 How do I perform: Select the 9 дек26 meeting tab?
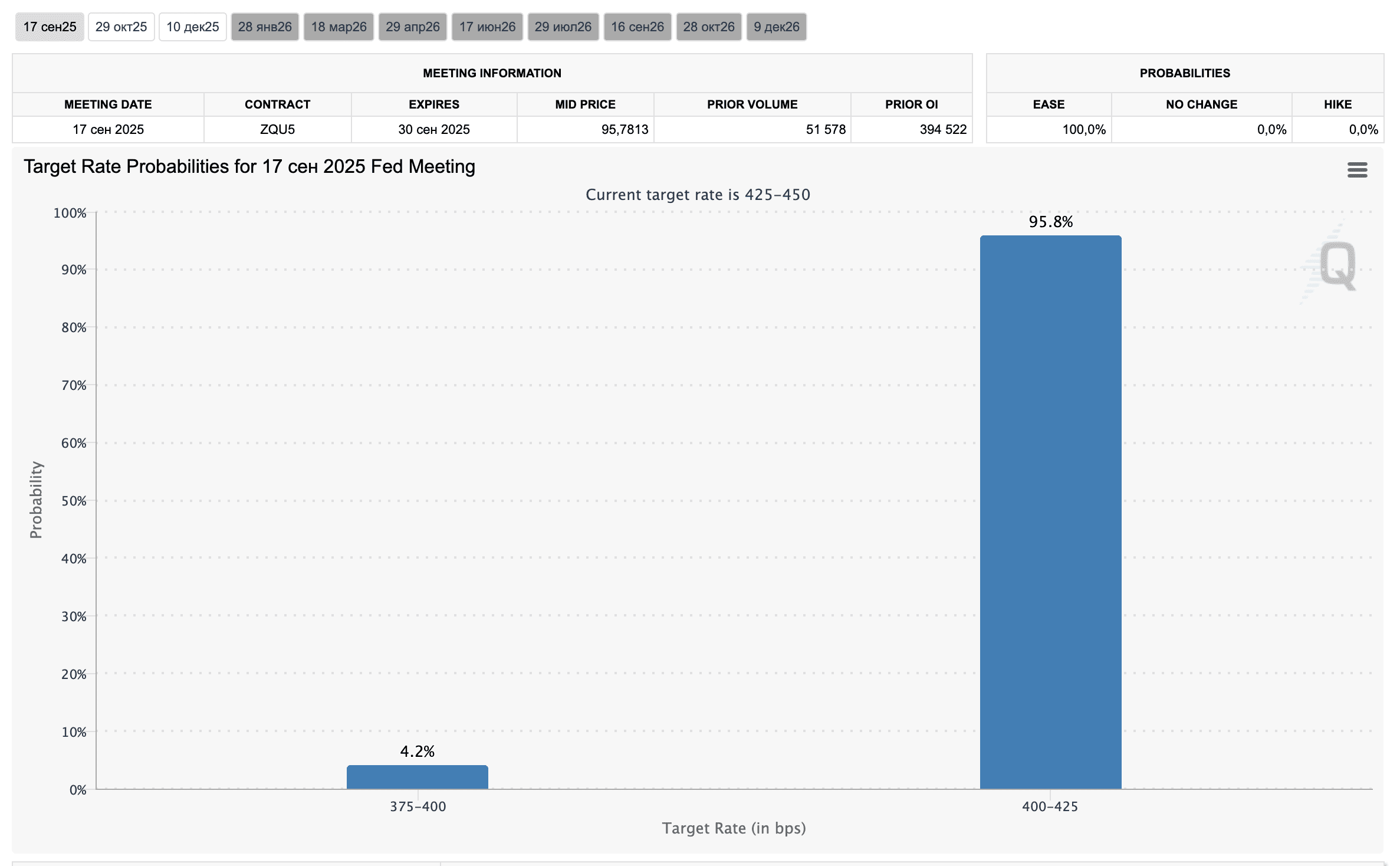pyautogui.click(x=776, y=27)
